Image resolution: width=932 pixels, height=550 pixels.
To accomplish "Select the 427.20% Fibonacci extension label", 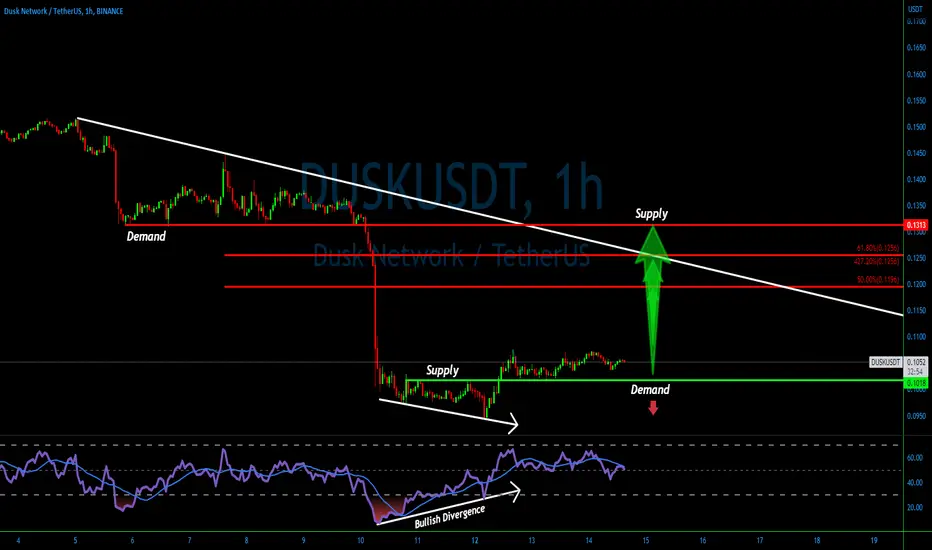I will [x=877, y=261].
